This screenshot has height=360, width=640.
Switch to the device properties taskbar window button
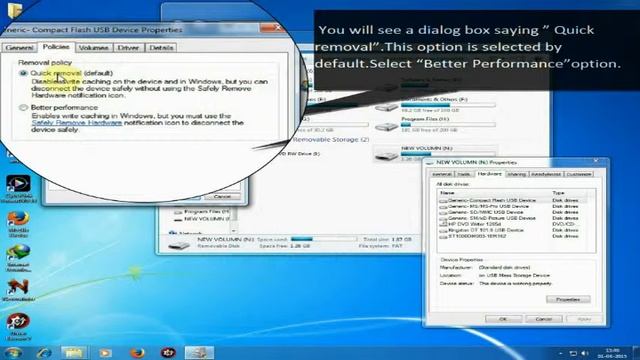[x=199, y=352]
